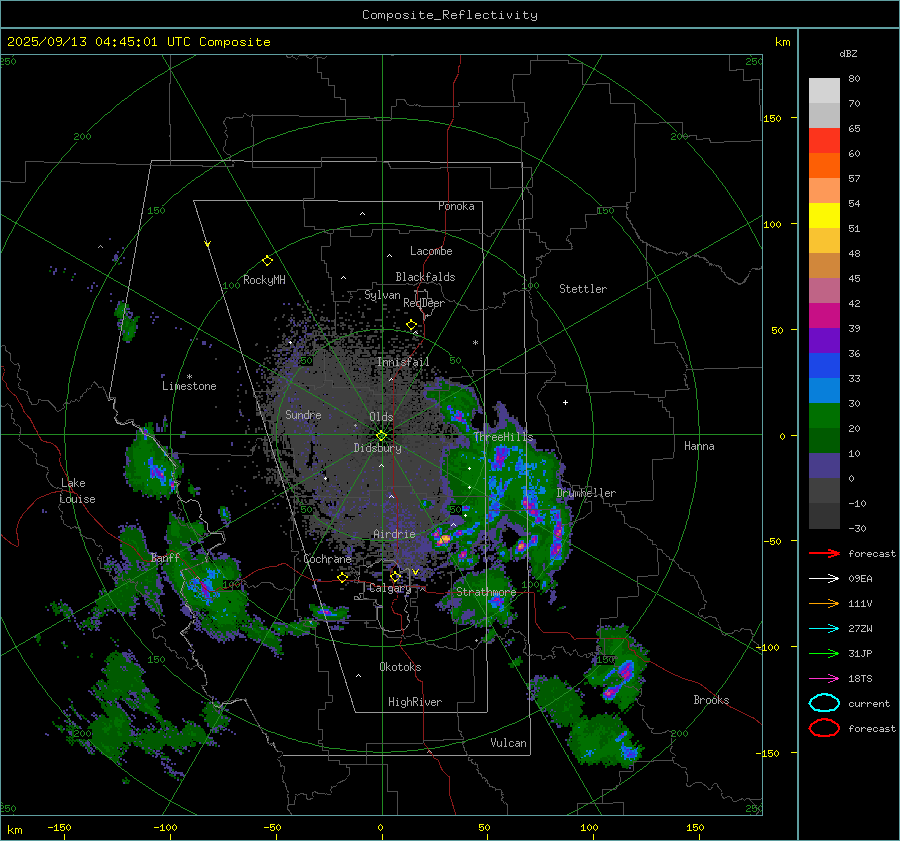Click the yellow 54 dBZ color swatch

pyautogui.click(x=824, y=215)
